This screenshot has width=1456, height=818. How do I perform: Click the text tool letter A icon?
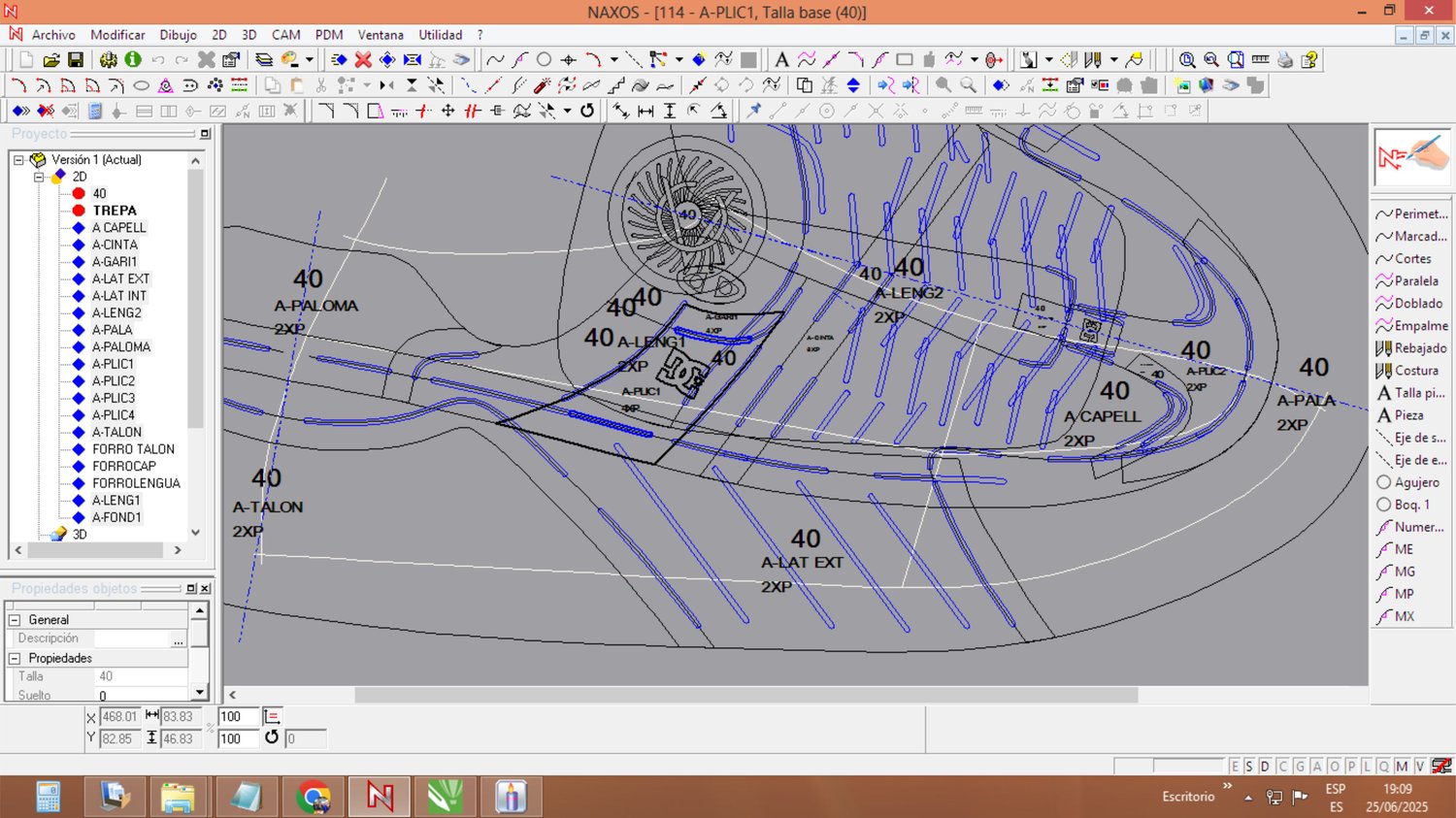coord(781,60)
